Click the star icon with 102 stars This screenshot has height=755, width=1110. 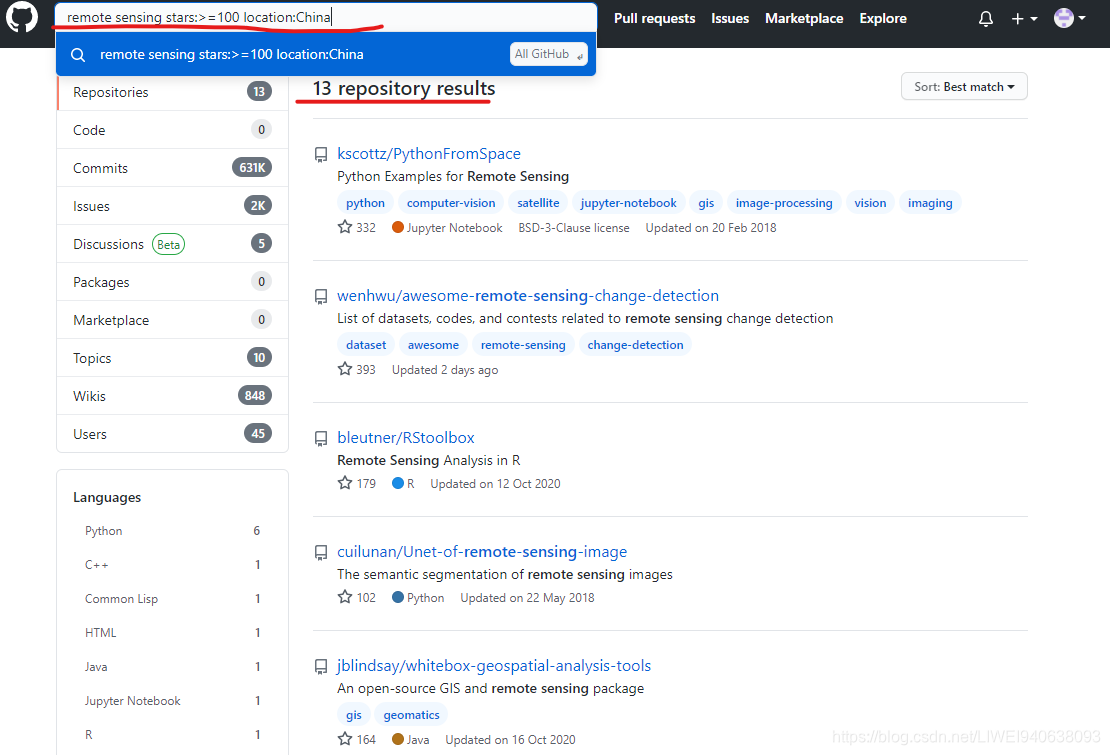coord(345,597)
